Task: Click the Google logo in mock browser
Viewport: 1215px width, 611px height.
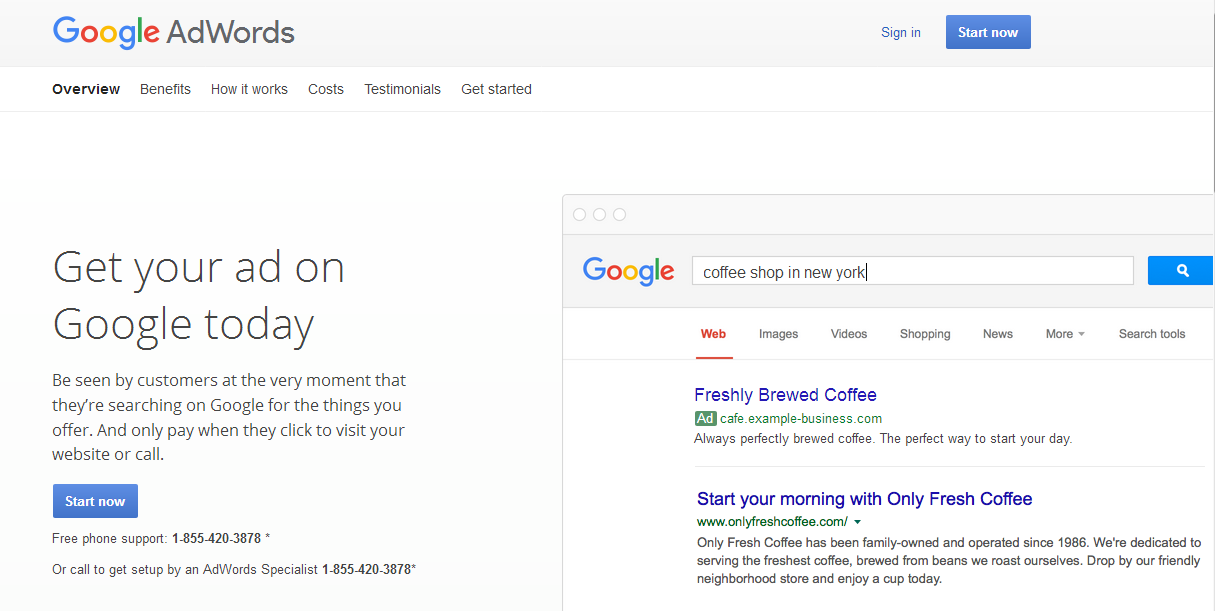Action: (x=628, y=271)
